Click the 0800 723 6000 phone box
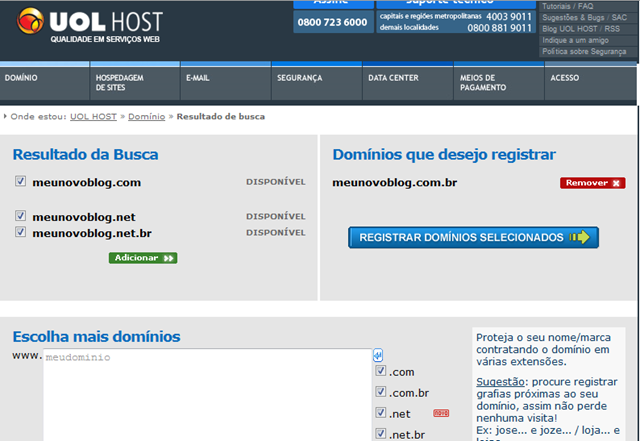This screenshot has height=441, width=640. click(333, 22)
